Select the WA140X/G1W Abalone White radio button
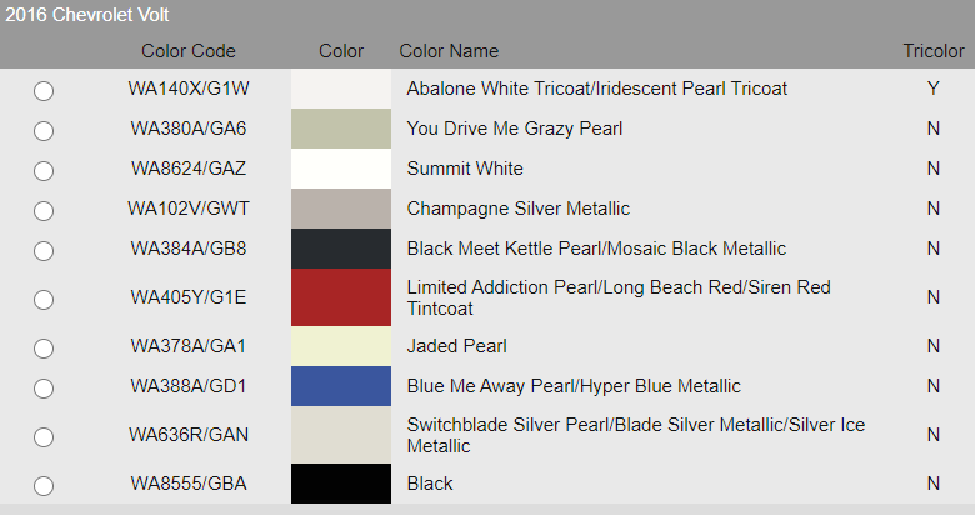This screenshot has width=975, height=517. pos(44,91)
